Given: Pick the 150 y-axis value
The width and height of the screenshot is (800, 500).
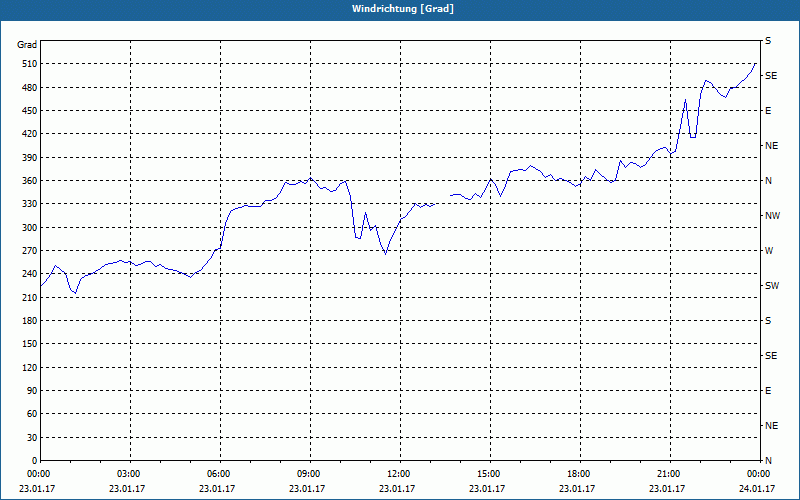Looking at the screenshot, I should click(30, 344).
